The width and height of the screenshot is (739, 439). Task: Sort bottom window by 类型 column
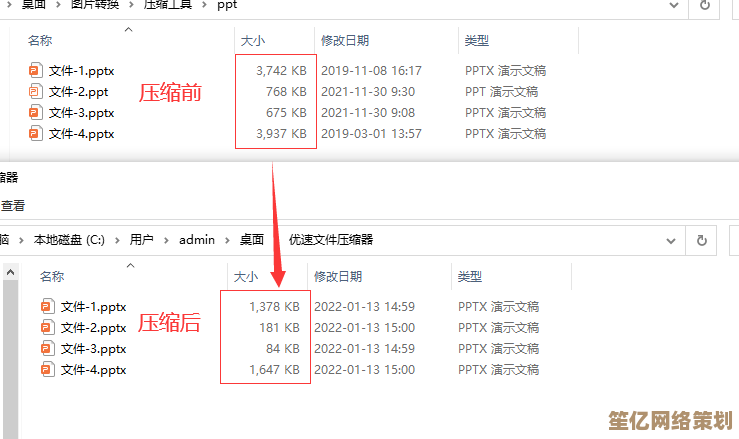pyautogui.click(x=470, y=276)
